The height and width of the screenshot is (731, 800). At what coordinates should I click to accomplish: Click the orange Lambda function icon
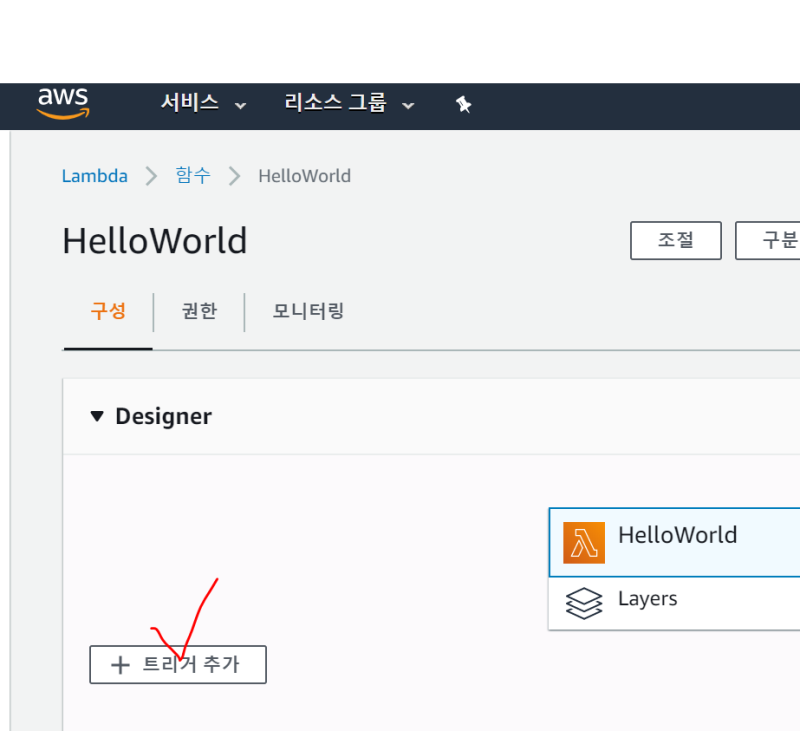(x=584, y=542)
